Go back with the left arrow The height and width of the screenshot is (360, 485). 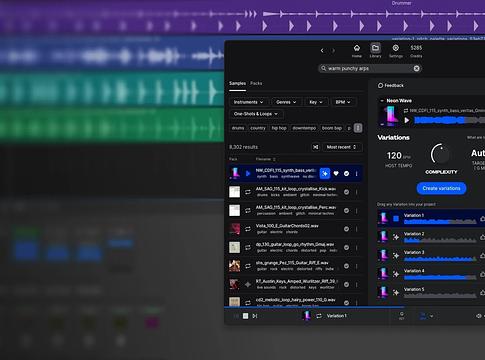[x=322, y=51]
